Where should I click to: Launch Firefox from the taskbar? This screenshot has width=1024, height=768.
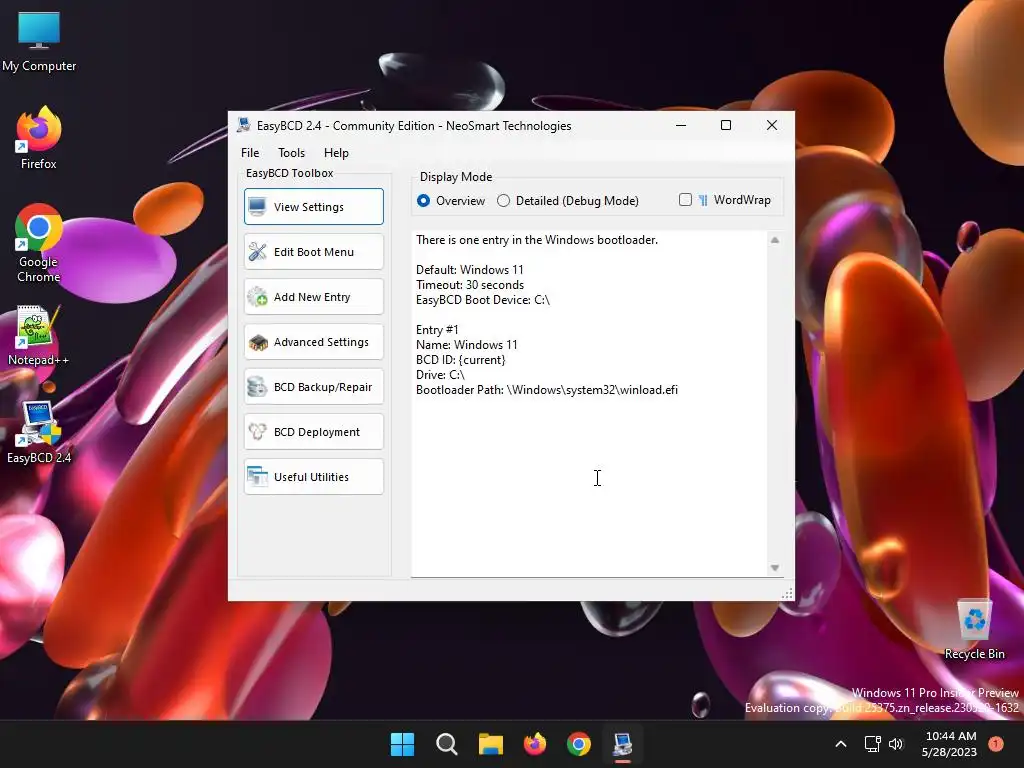click(x=535, y=744)
